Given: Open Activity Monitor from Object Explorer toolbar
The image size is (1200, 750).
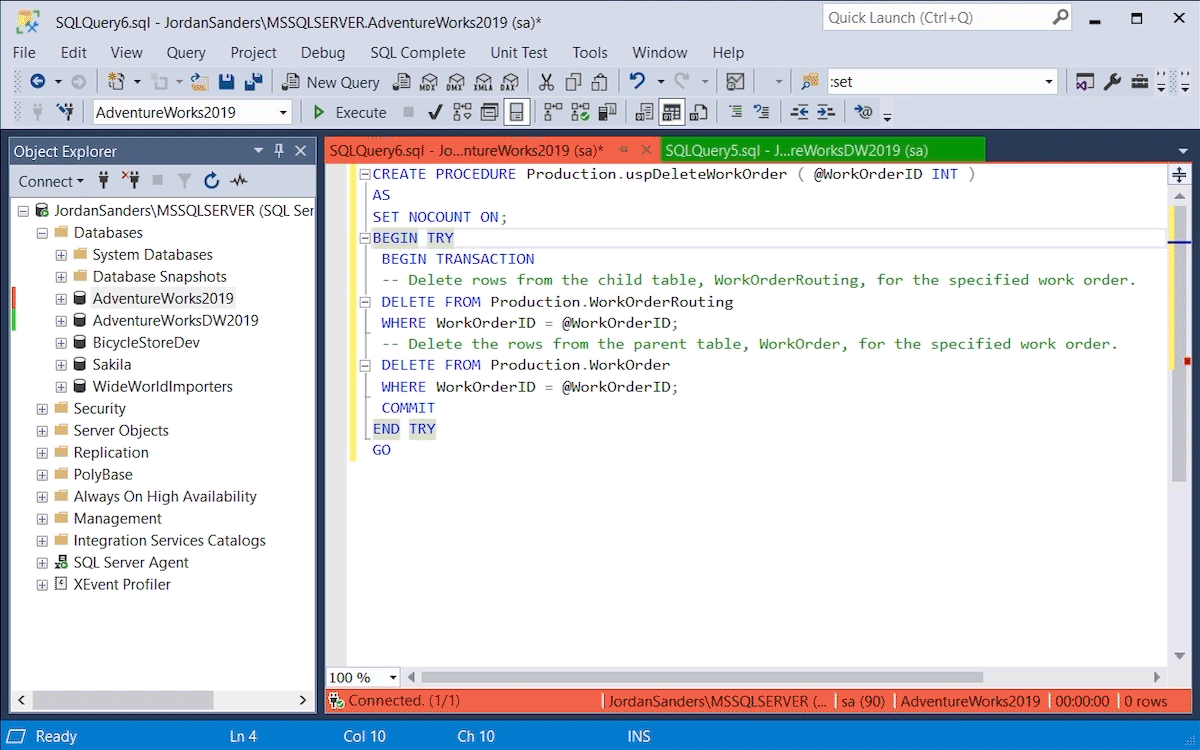Looking at the screenshot, I should [x=238, y=181].
